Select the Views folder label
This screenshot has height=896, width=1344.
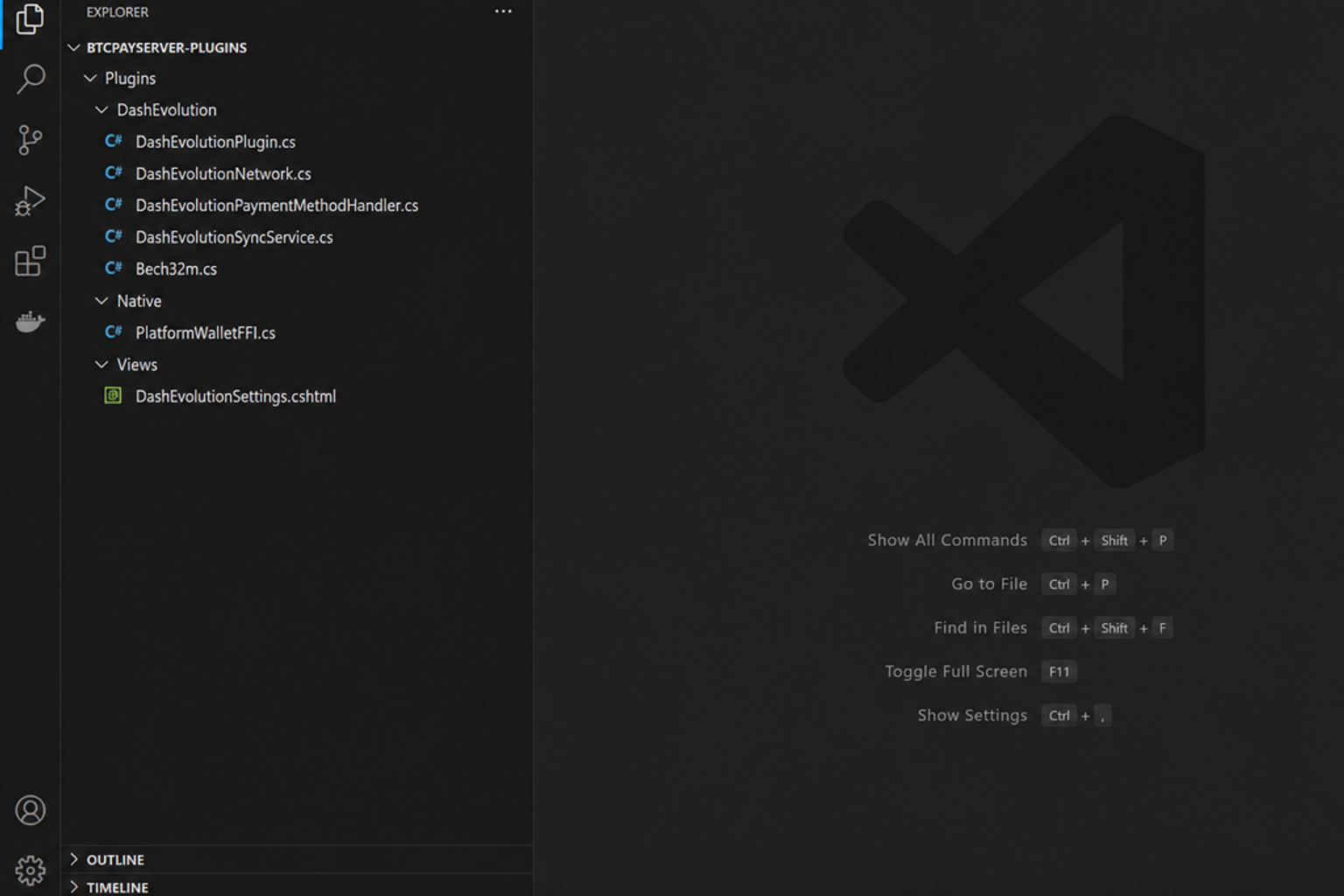coord(137,364)
